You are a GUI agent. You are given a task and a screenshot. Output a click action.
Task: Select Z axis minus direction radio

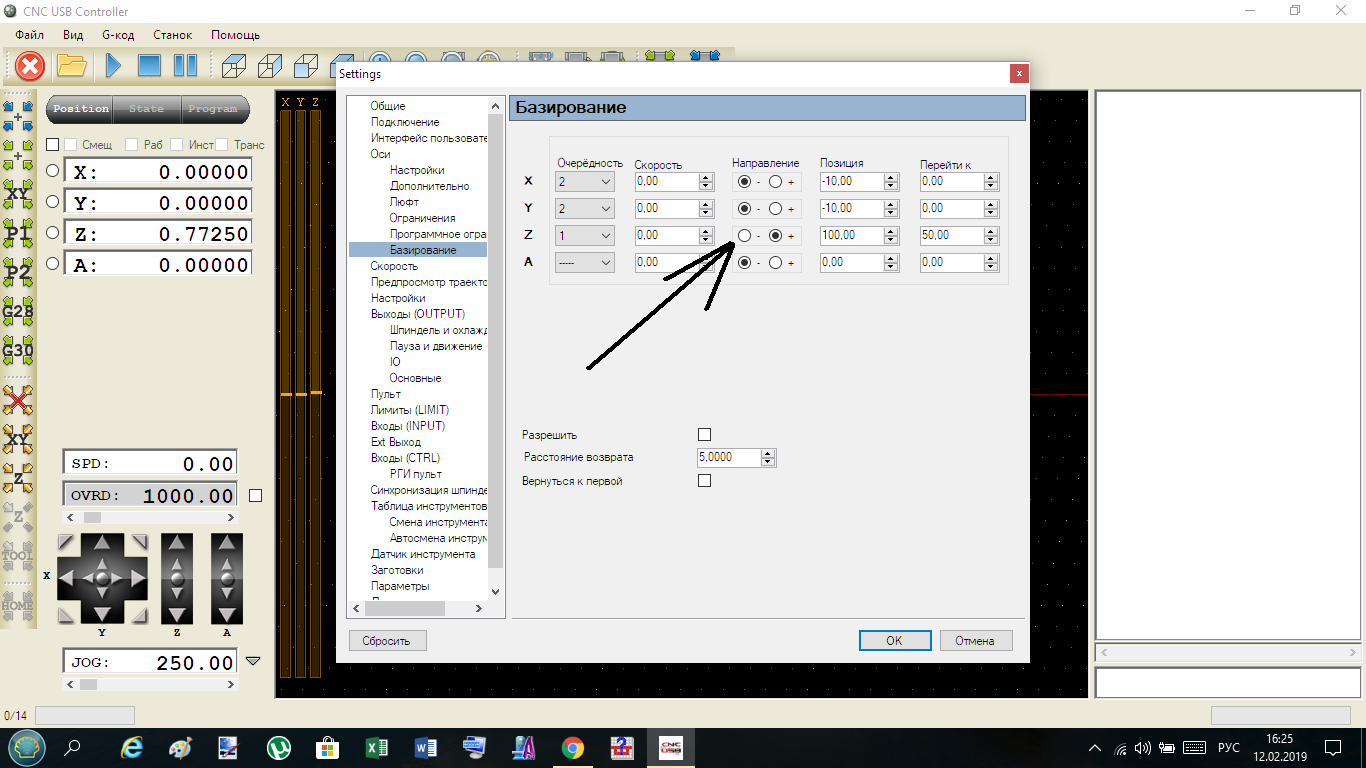point(744,236)
